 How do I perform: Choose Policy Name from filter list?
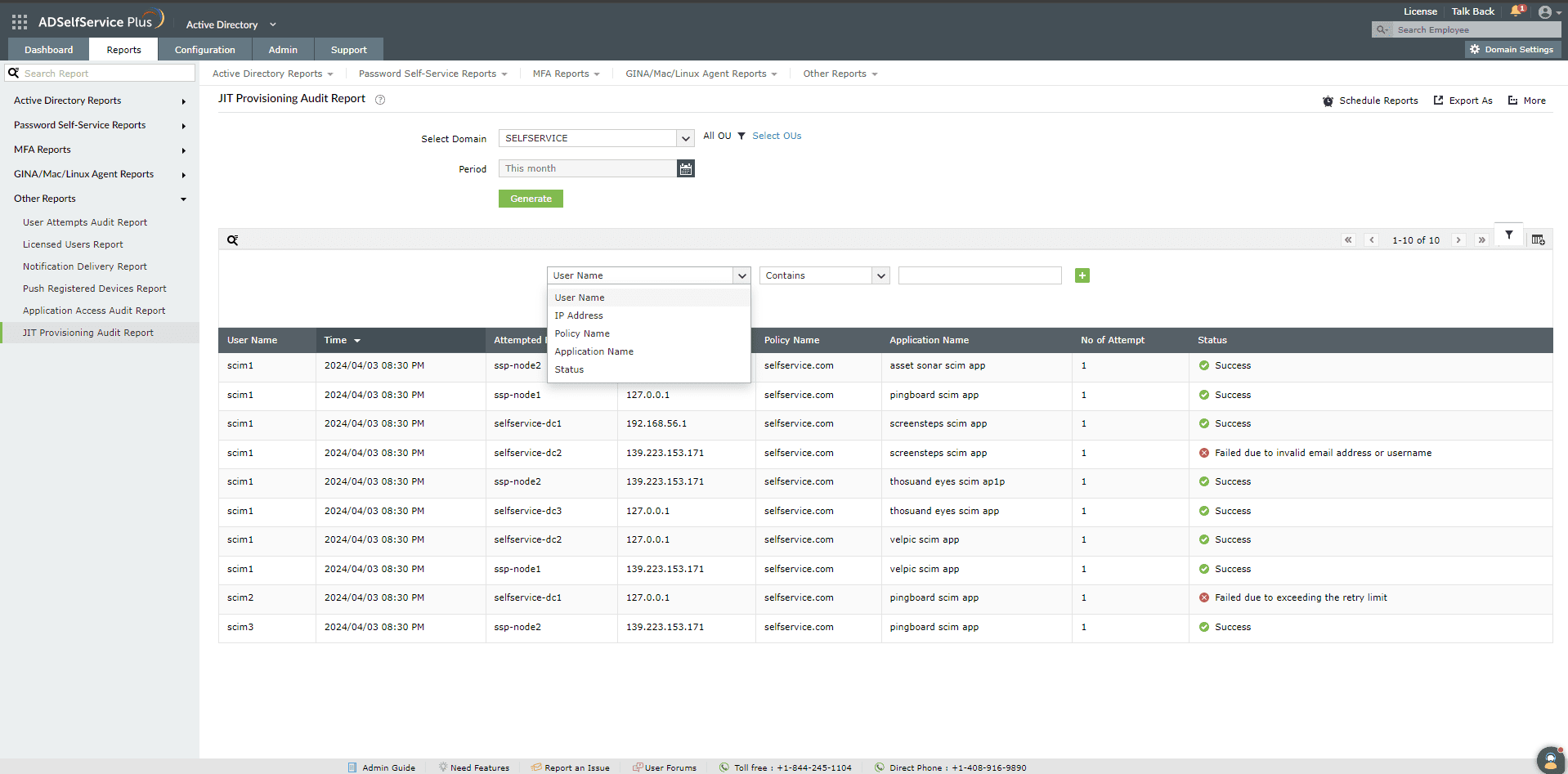click(649, 333)
